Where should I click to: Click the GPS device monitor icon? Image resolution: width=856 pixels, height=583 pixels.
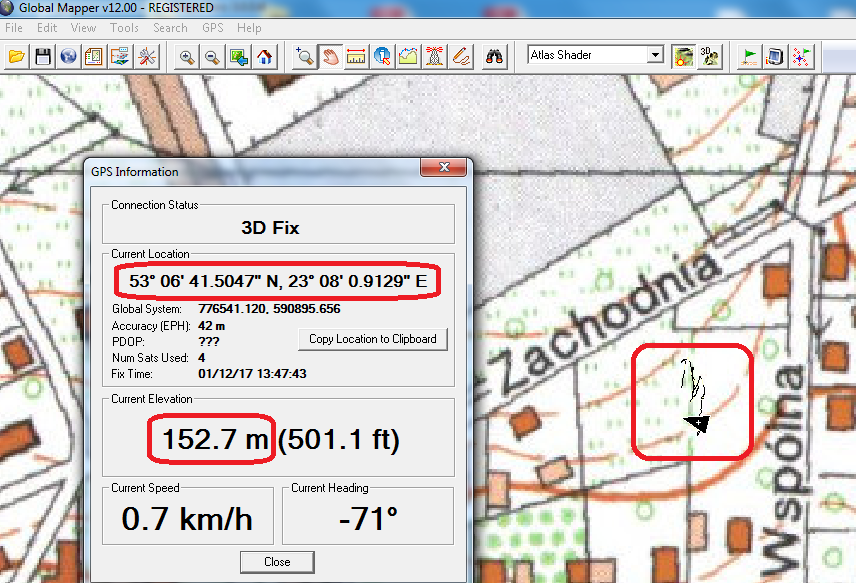coord(775,56)
